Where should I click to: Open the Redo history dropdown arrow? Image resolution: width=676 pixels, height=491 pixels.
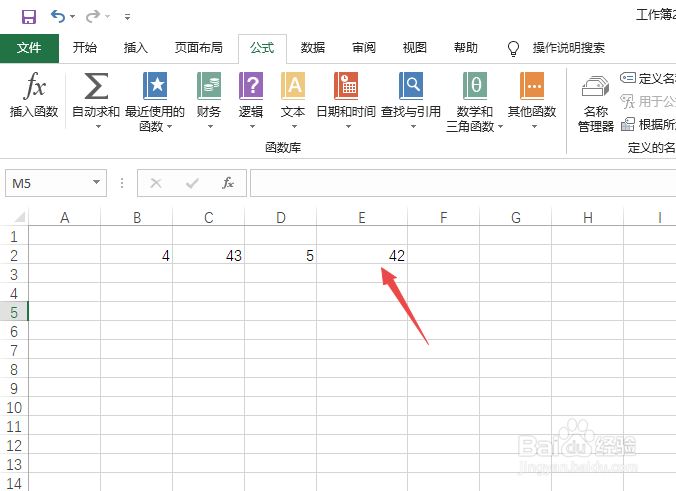[108, 17]
